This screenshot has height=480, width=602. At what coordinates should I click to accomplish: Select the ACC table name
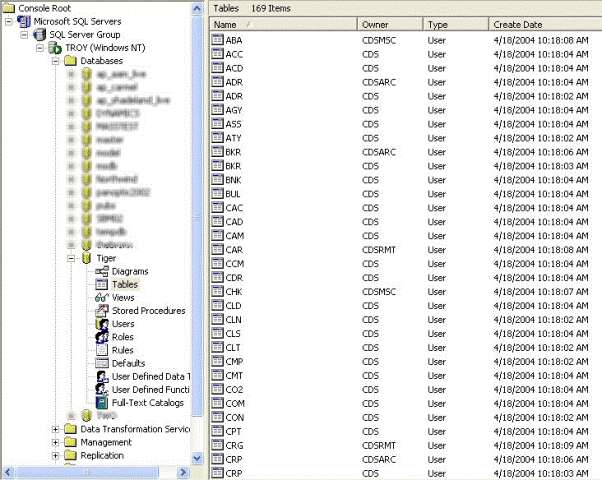tap(234, 54)
